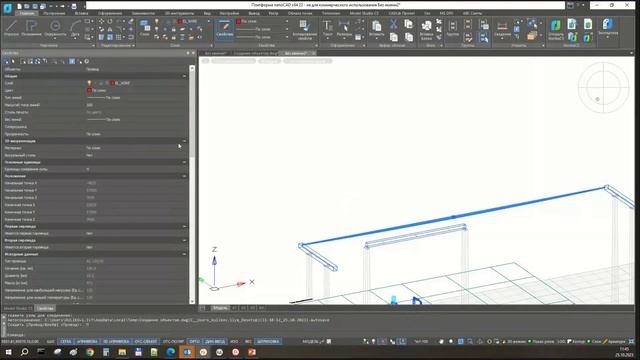The image size is (640, 360).
Task: Toggle ШАГ snap mode in status bar
Action: click(x=51, y=341)
